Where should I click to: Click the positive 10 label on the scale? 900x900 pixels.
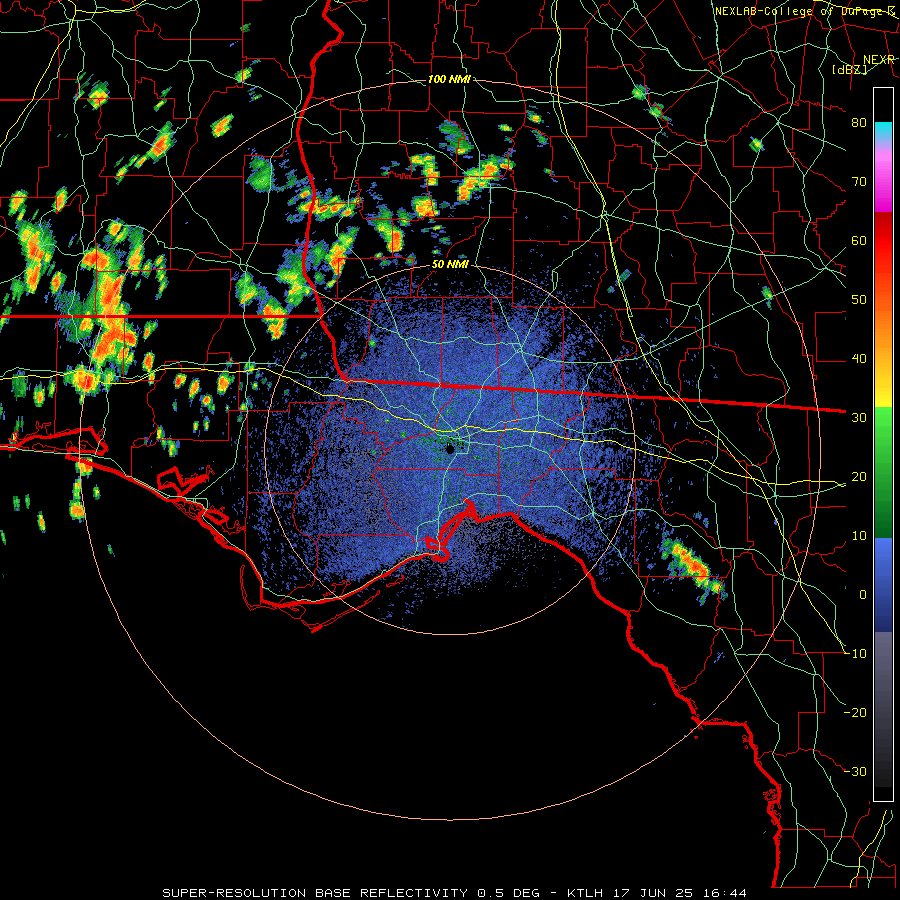click(x=859, y=536)
